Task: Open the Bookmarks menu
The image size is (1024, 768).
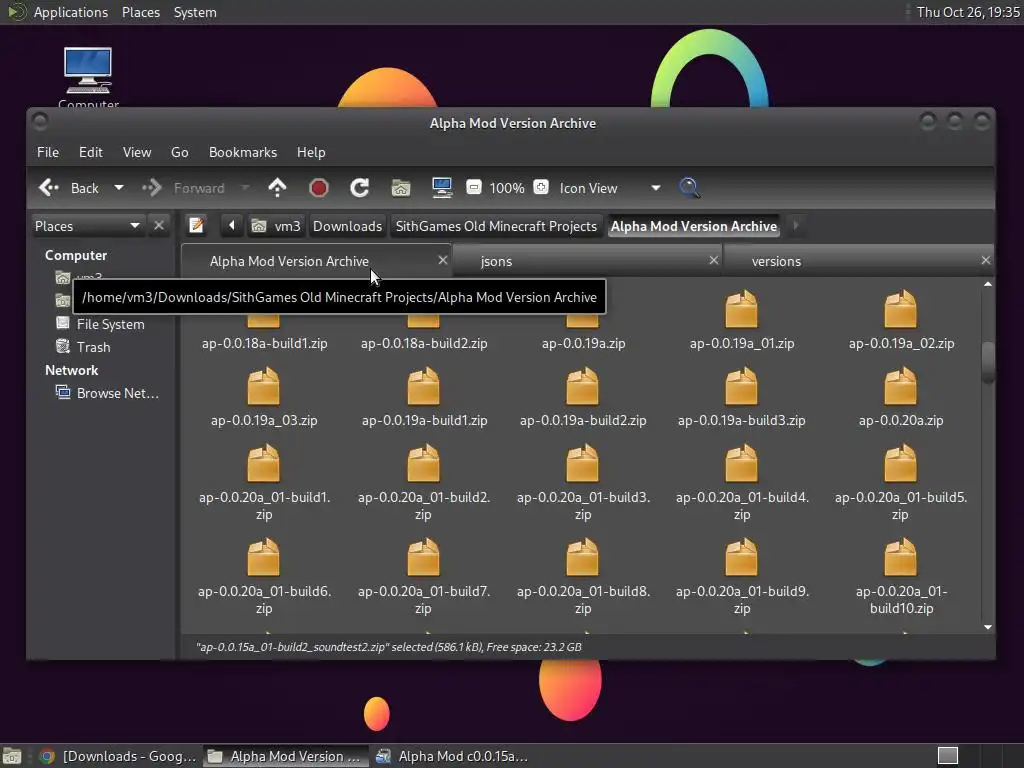Action: coord(242,152)
